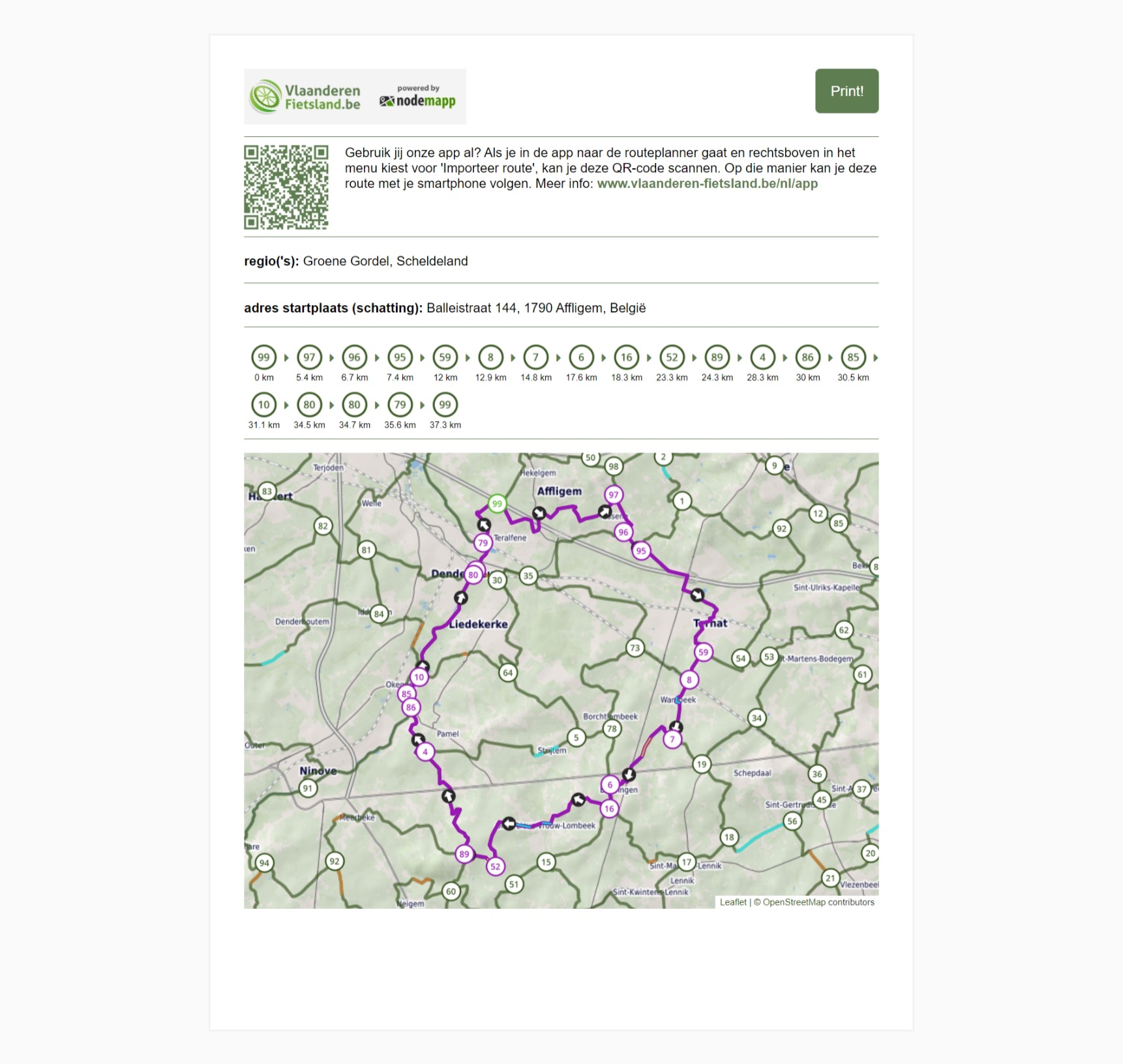Select node 79 at 35.6 km
Viewport: 1123px width, 1064px height.
click(400, 405)
